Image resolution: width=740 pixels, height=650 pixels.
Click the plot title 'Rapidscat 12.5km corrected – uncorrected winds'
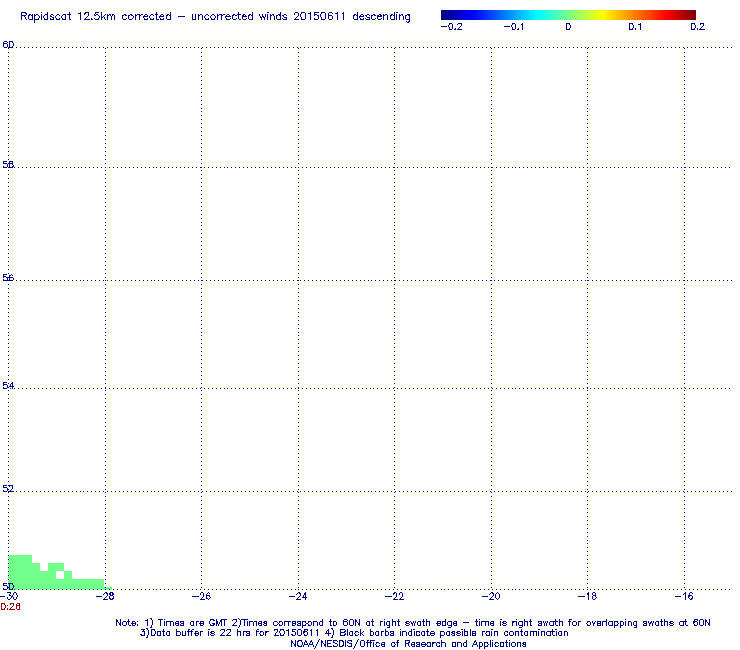coord(215,17)
